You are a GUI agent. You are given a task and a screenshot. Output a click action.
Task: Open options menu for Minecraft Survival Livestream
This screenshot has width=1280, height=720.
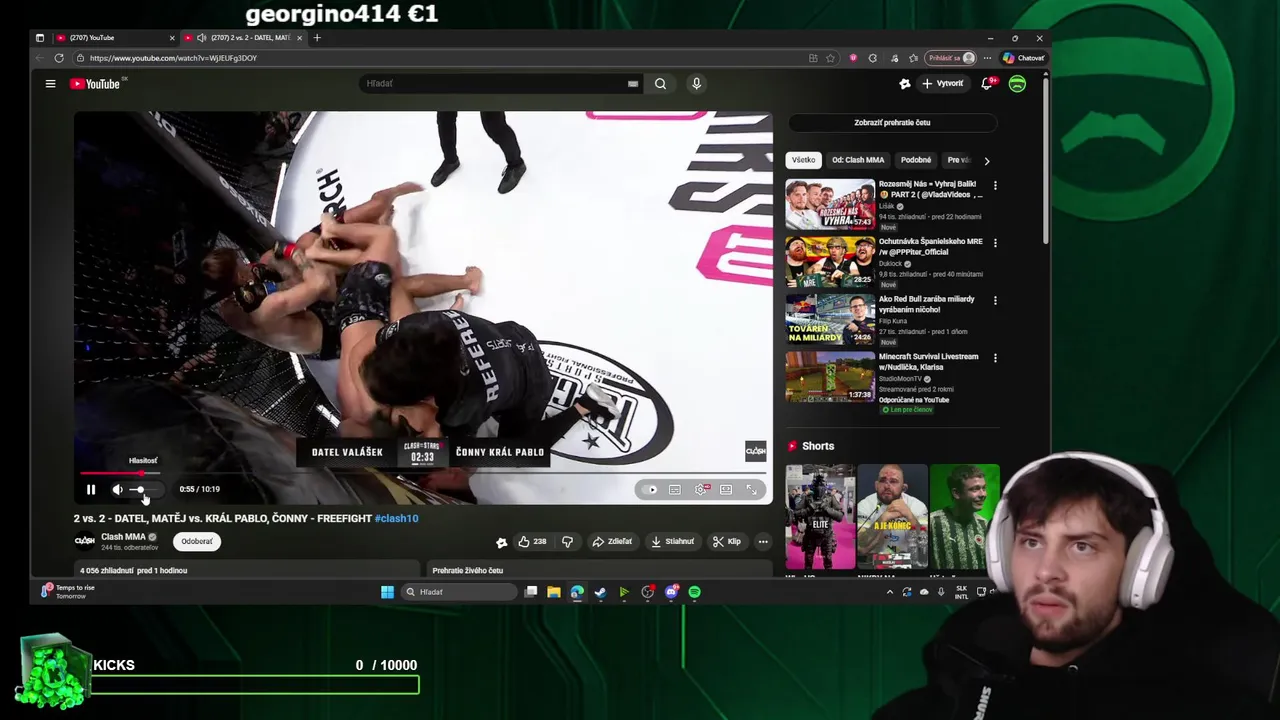tap(994, 358)
